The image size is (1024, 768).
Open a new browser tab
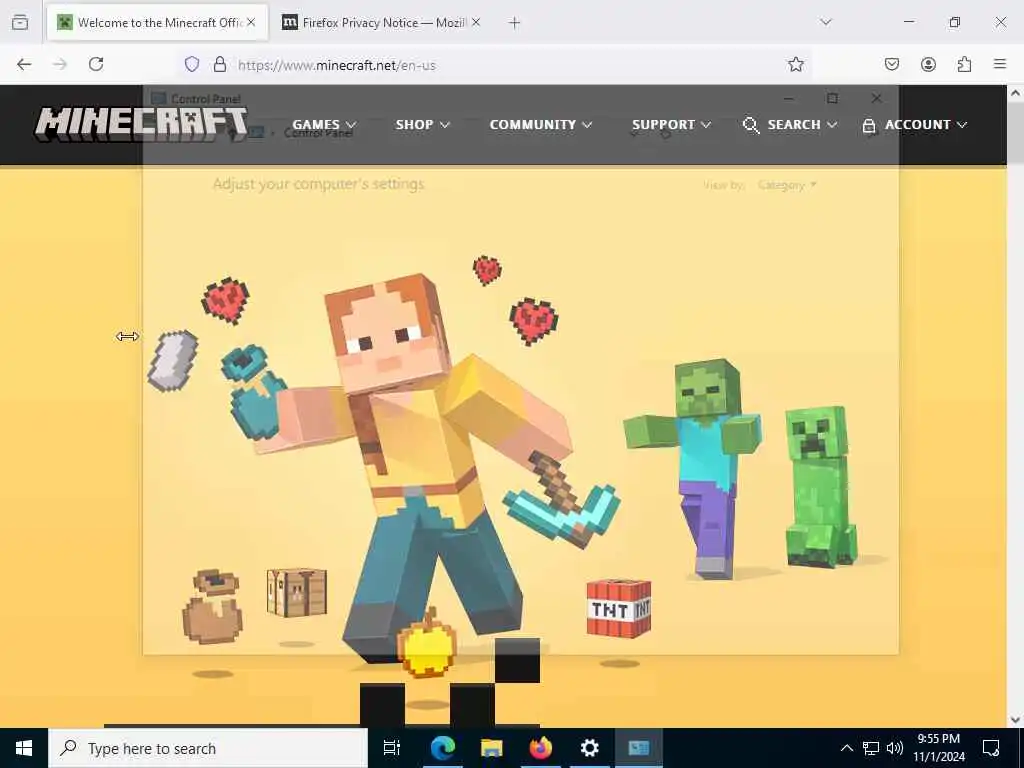(515, 23)
